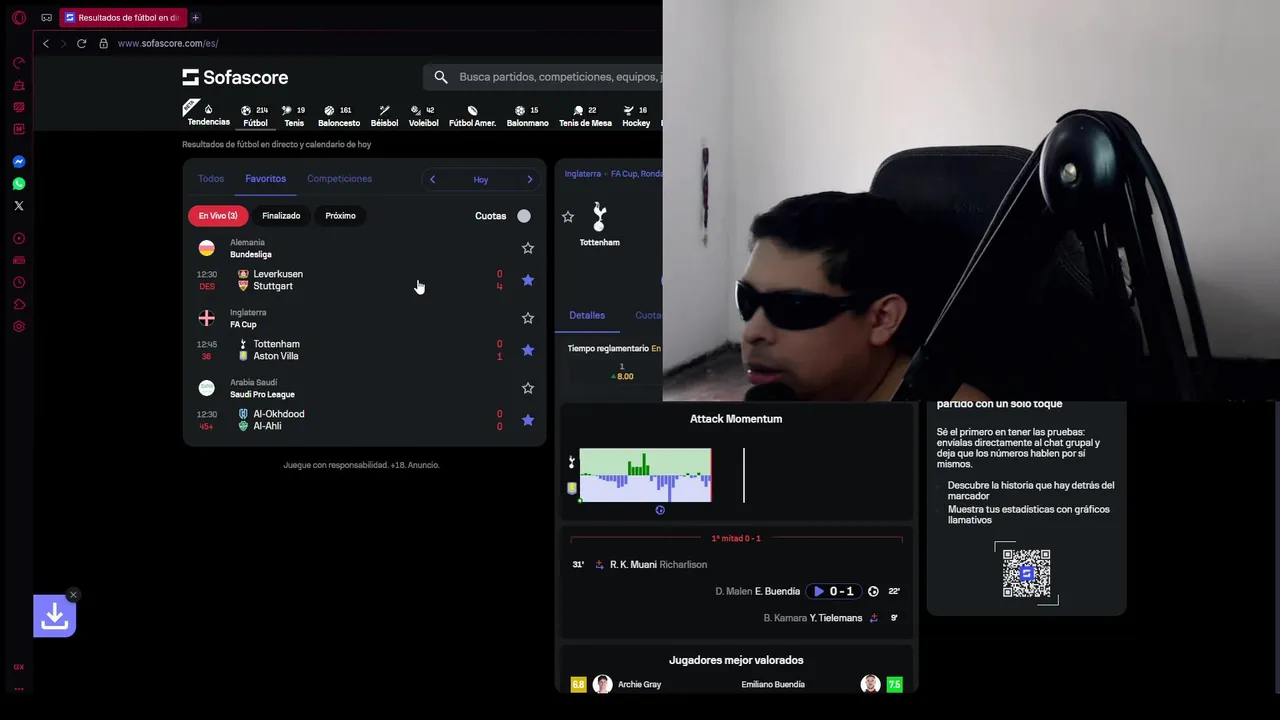This screenshot has height=720, width=1280.
Task: Unfavorite the Leverkusen vs Stuttgart match
Action: point(528,280)
